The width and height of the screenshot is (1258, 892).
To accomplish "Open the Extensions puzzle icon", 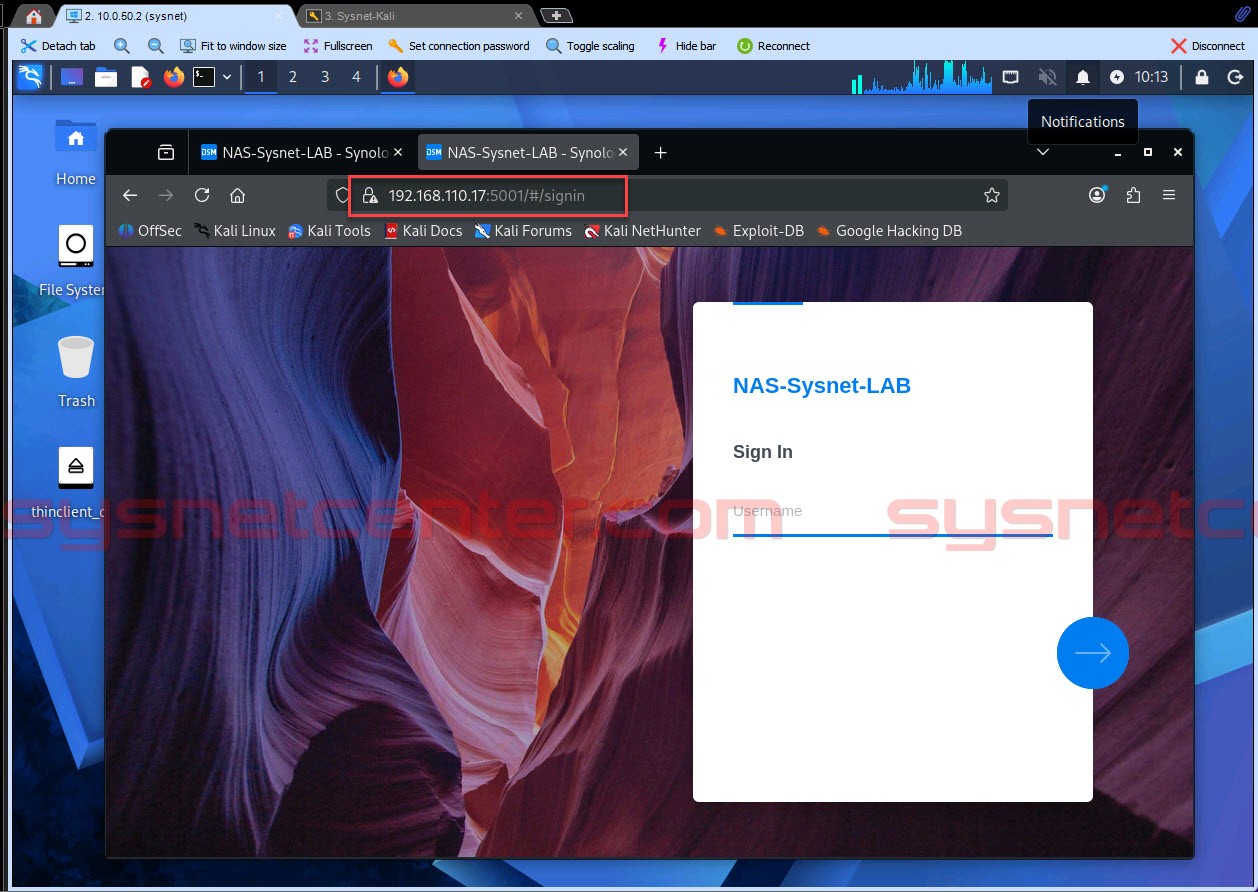I will (1133, 196).
